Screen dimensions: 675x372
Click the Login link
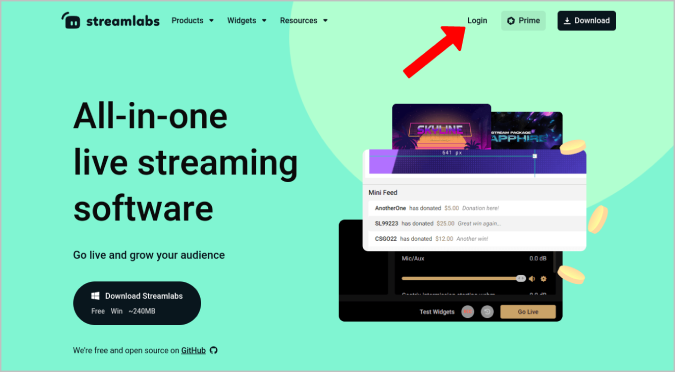477,20
